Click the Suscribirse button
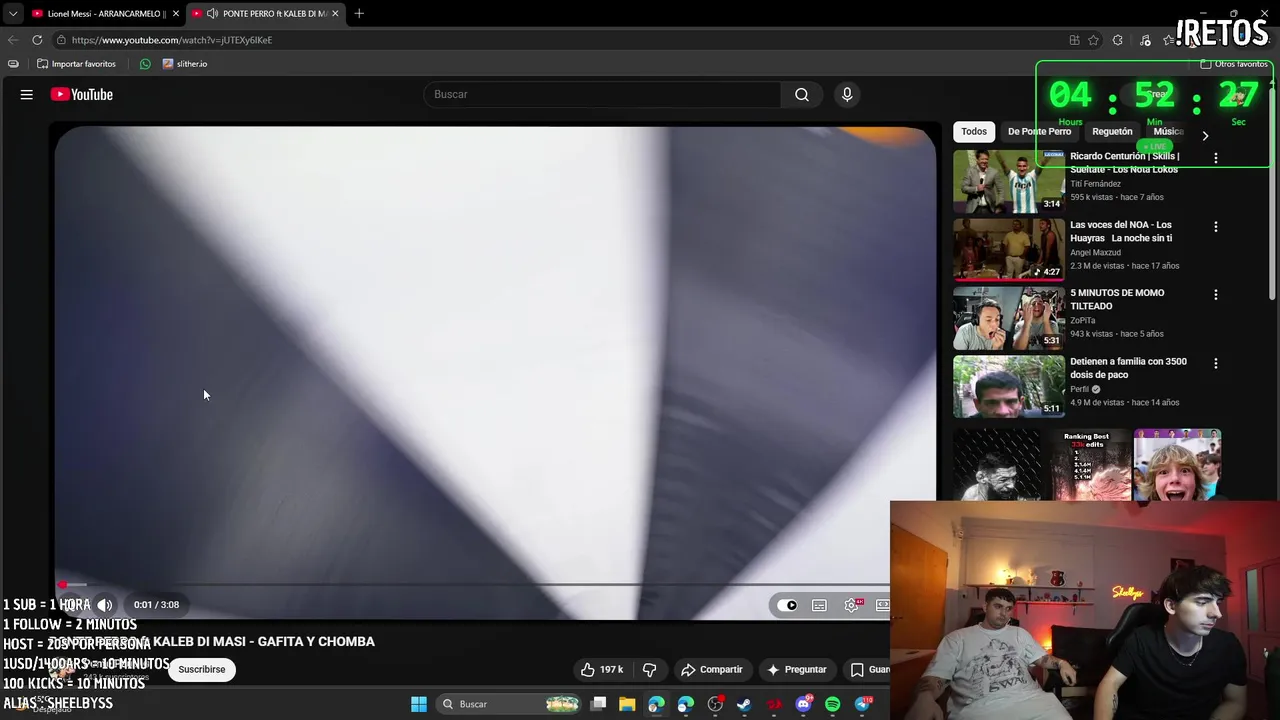 (202, 669)
